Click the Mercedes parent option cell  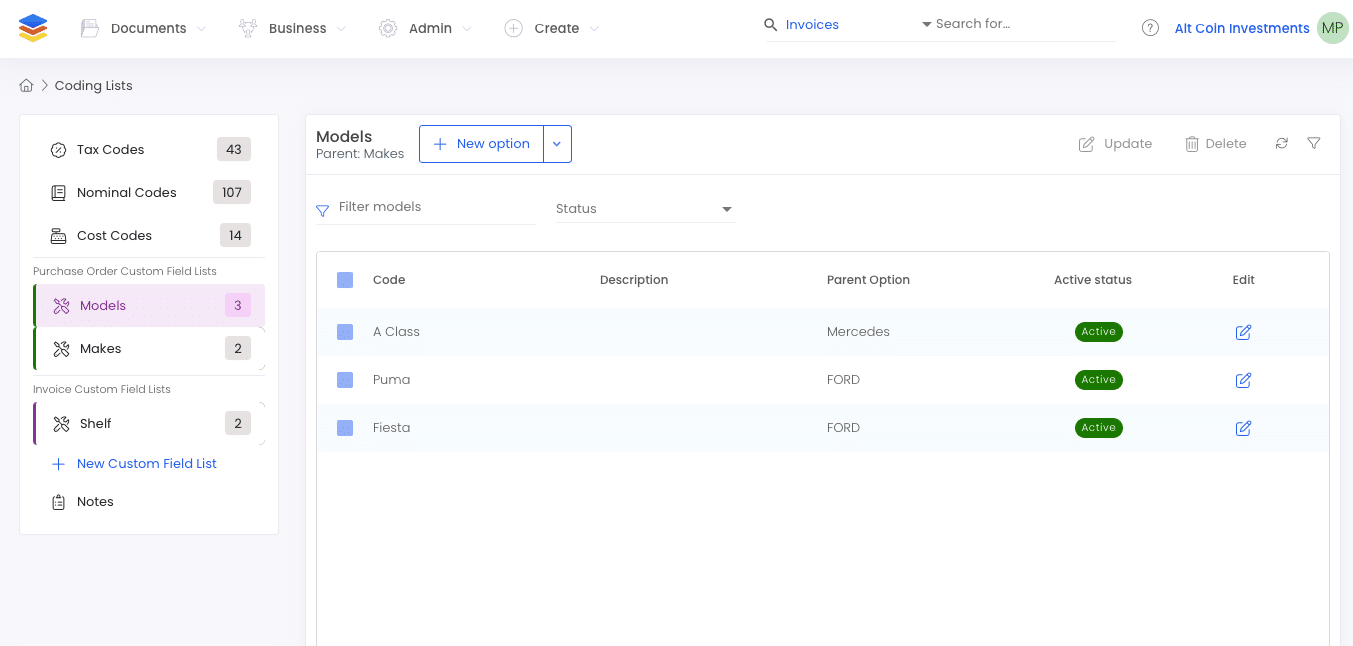[x=858, y=332]
